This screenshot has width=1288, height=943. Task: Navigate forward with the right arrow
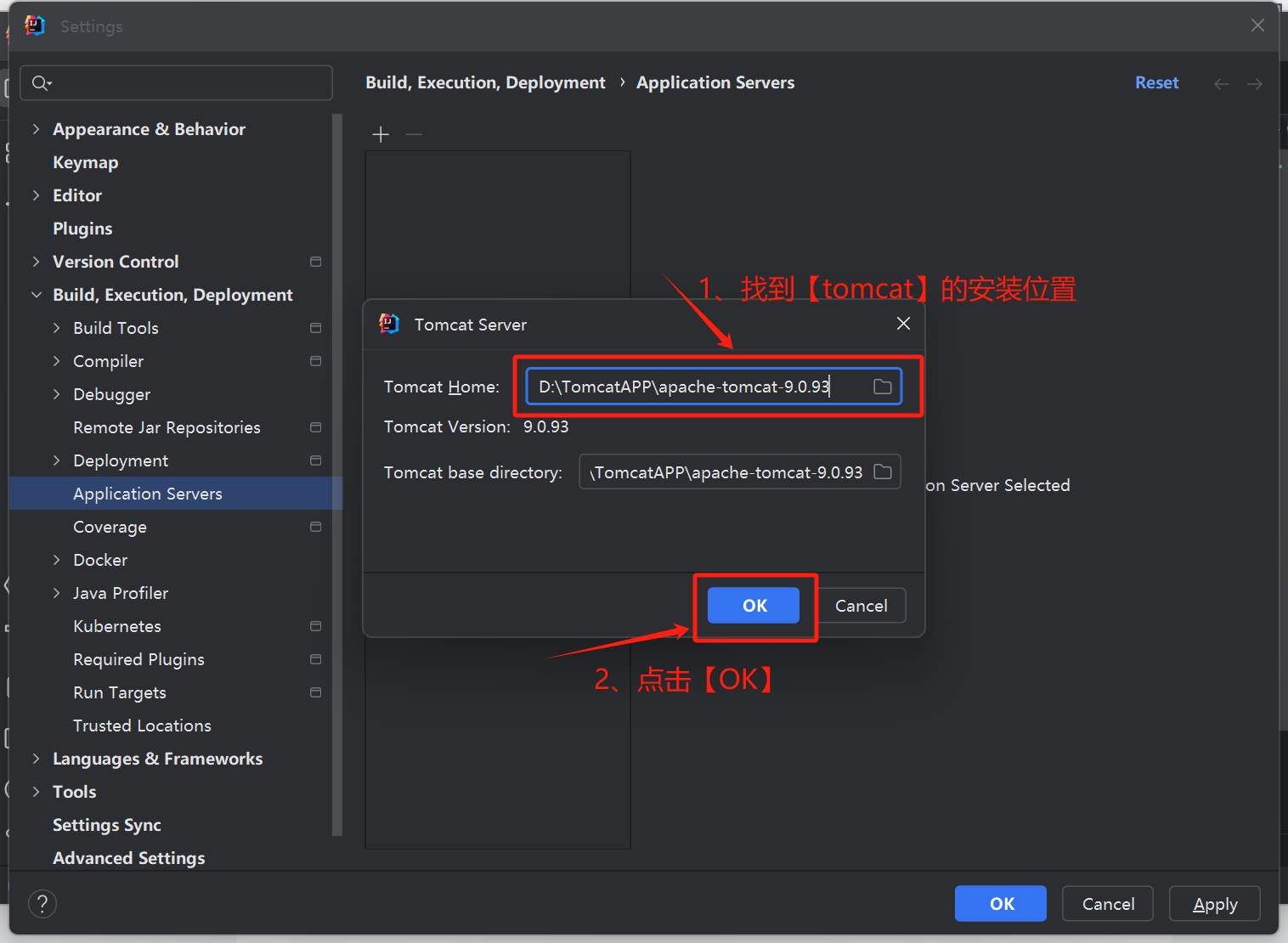point(1255,83)
